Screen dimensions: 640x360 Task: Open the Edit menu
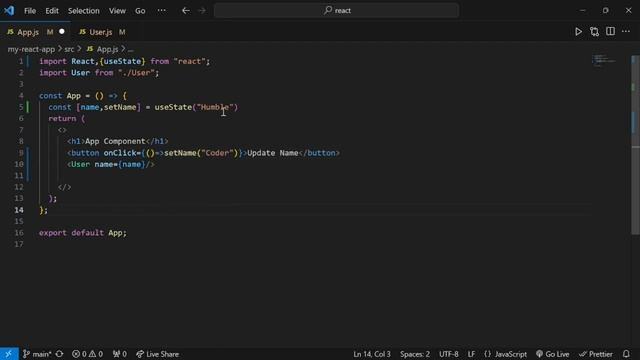pos(52,11)
